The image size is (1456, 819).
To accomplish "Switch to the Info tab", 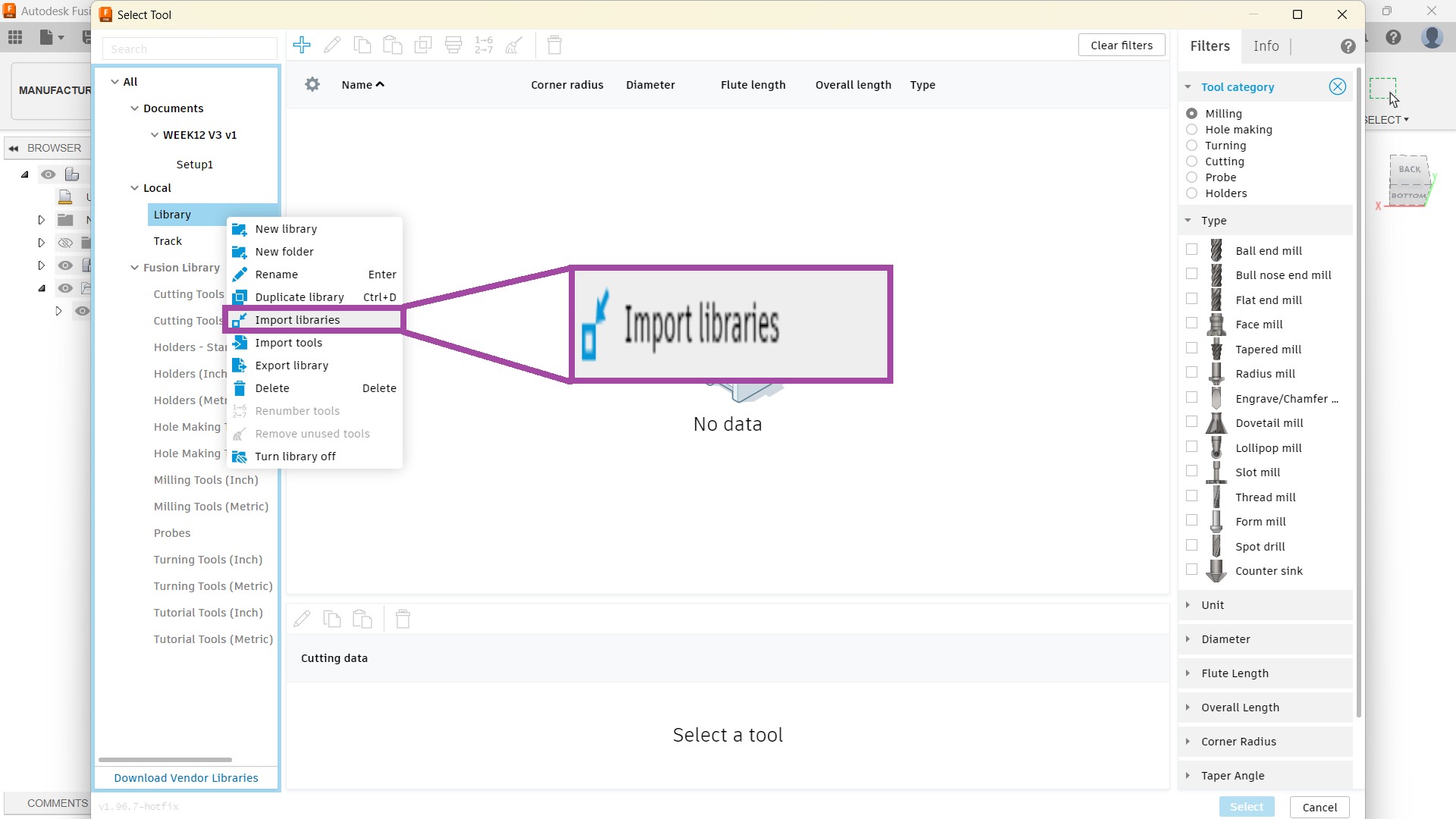I will coord(1266,46).
